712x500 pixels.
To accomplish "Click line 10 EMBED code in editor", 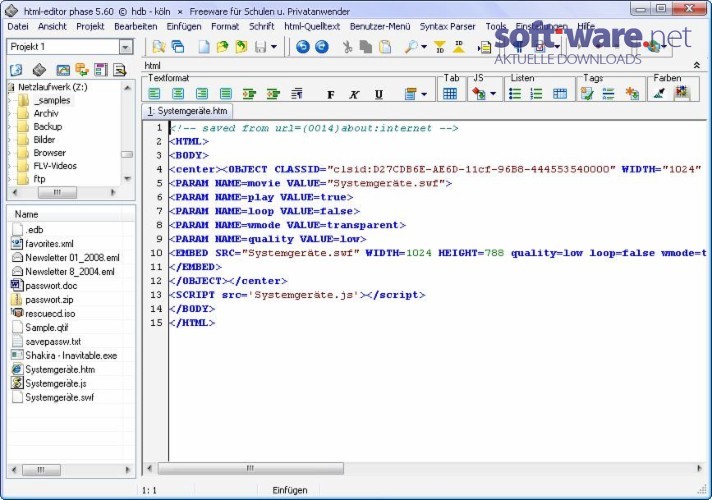I will (438, 253).
